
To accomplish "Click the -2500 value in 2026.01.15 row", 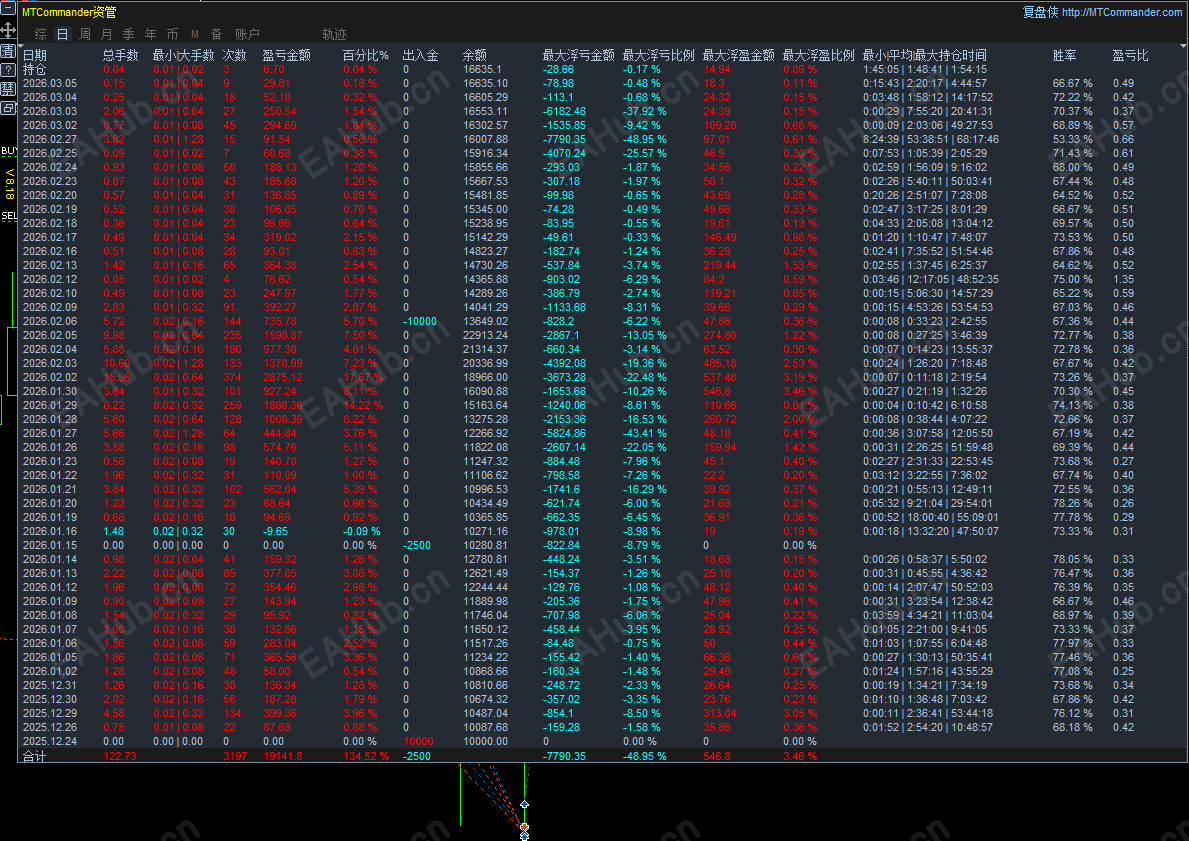I will coord(417,545).
